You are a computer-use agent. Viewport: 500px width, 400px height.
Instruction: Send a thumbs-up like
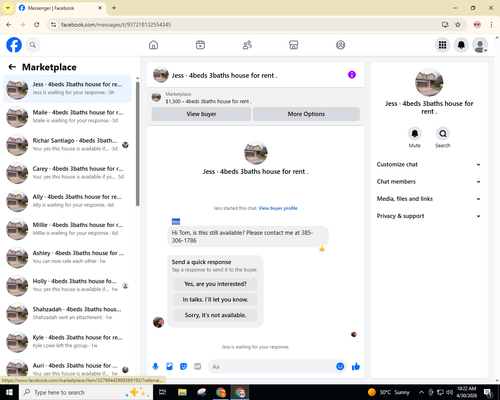(x=356, y=367)
